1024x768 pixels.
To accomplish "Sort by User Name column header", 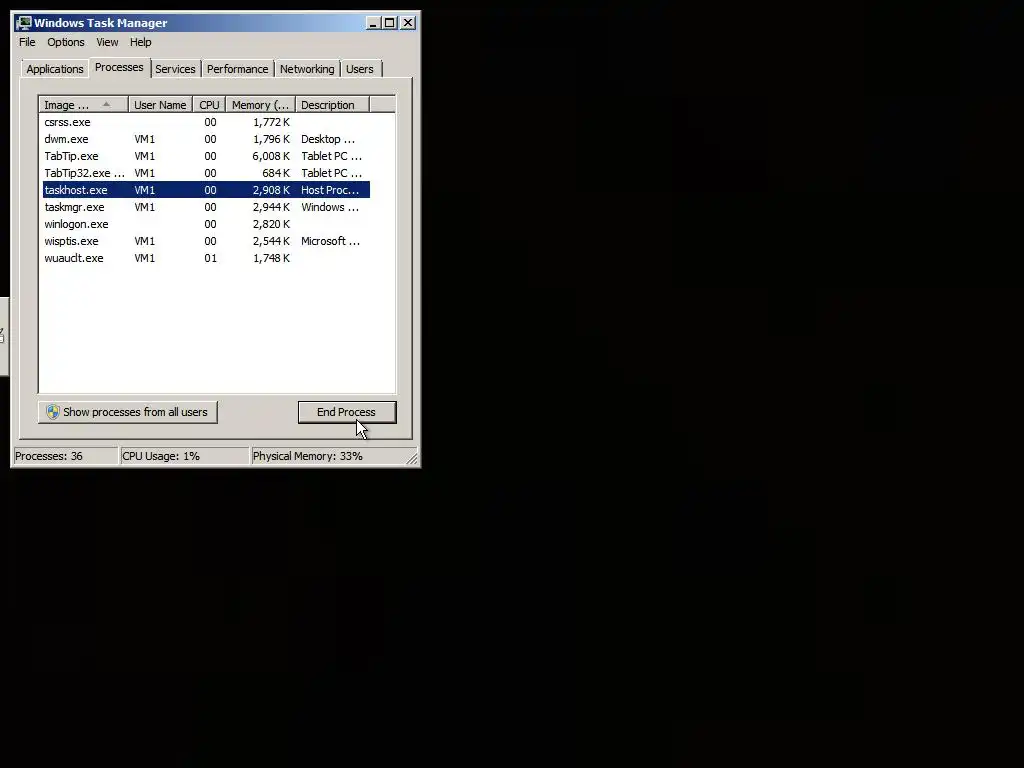I will 160,105.
